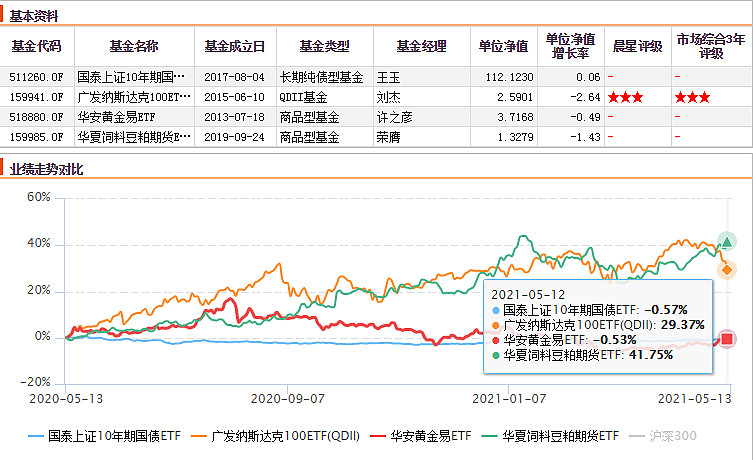Viewport: 753px width, 460px height.
Task: Click 市场综合3年评级 column header
Action: tap(711, 46)
